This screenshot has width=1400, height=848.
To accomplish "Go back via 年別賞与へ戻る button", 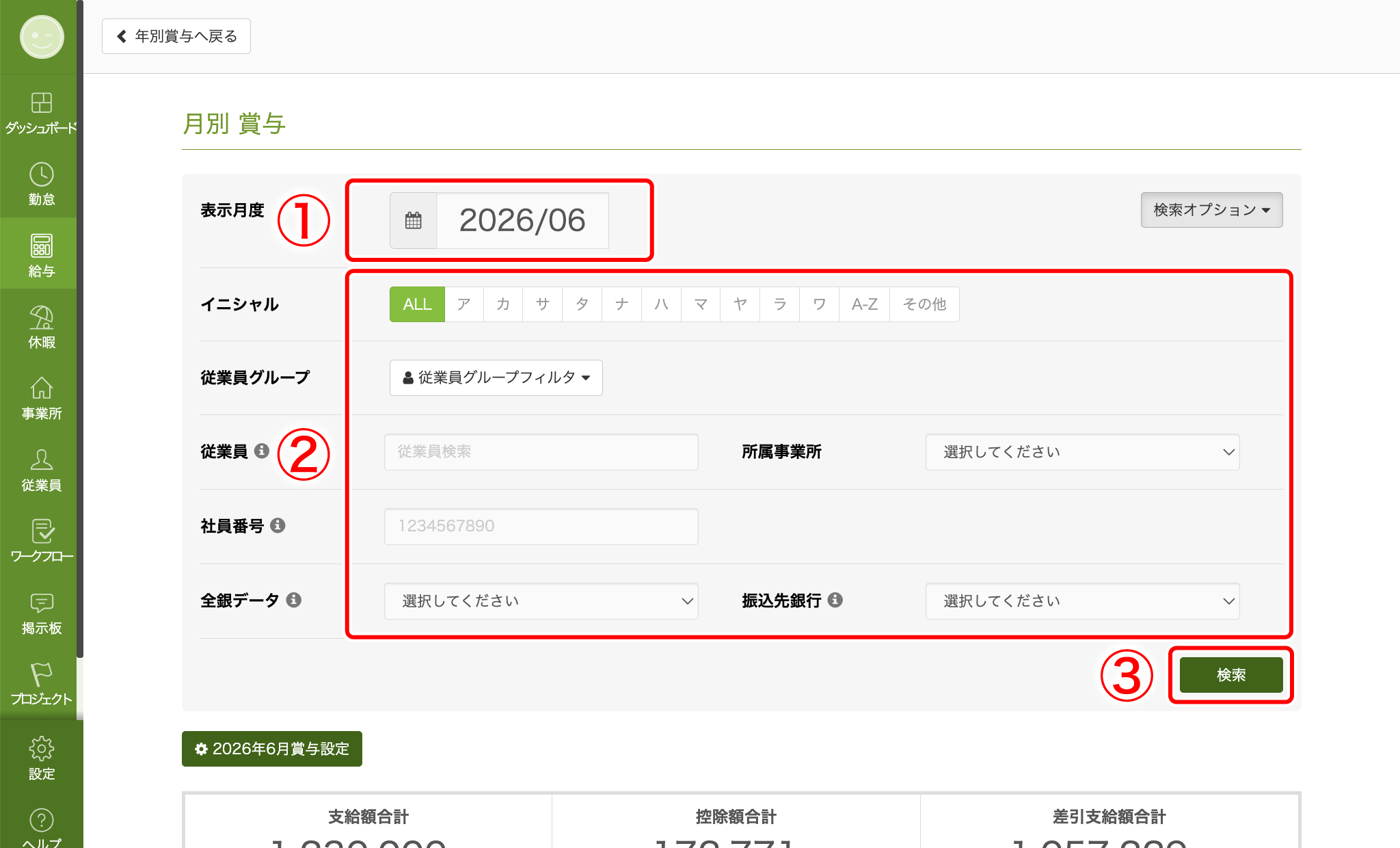I will pos(176,36).
